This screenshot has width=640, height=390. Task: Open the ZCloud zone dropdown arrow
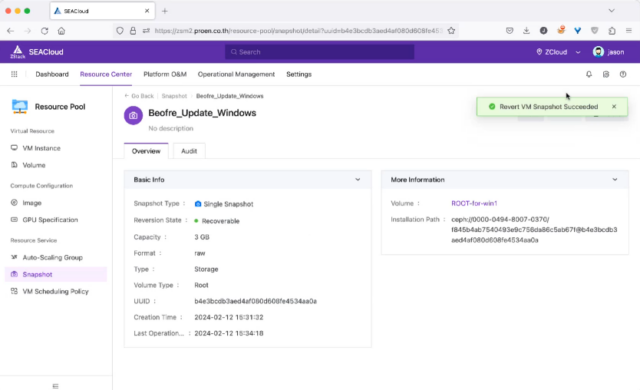578,52
